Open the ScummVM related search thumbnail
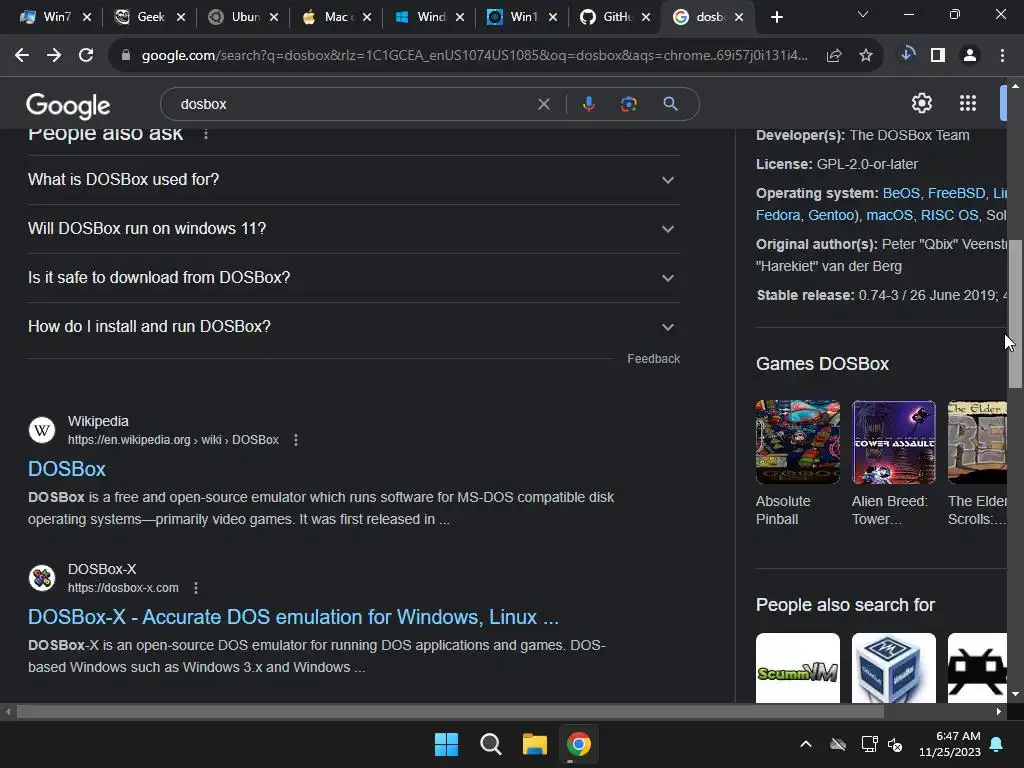This screenshot has height=768, width=1024. [x=797, y=668]
